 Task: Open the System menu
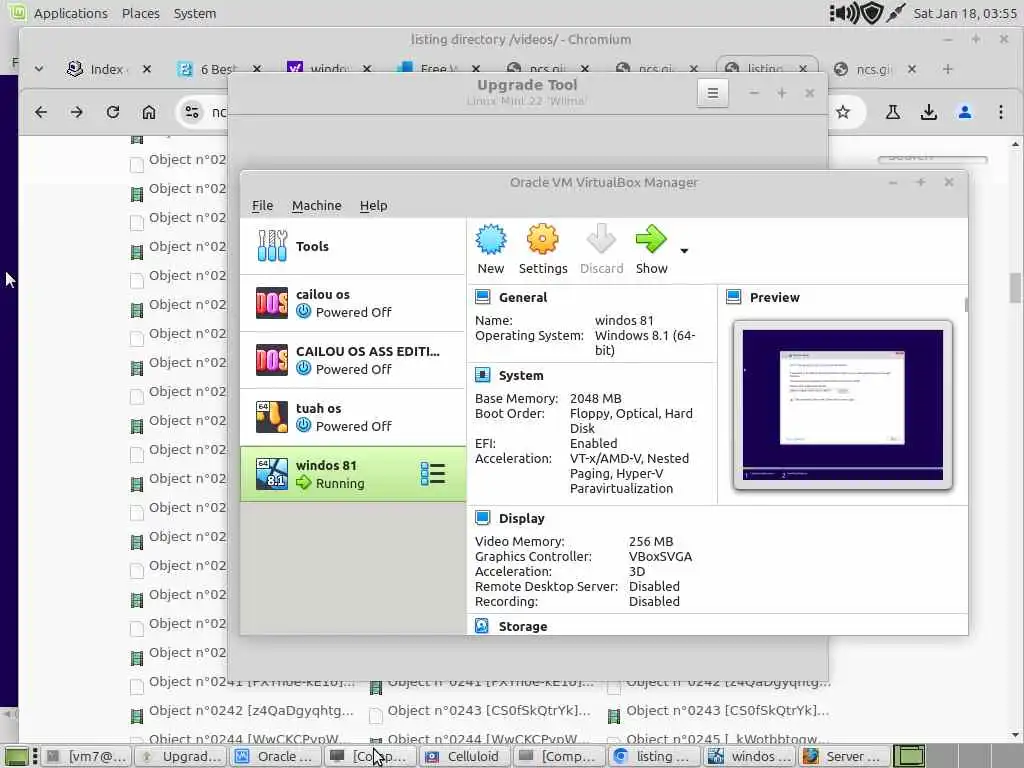point(195,13)
